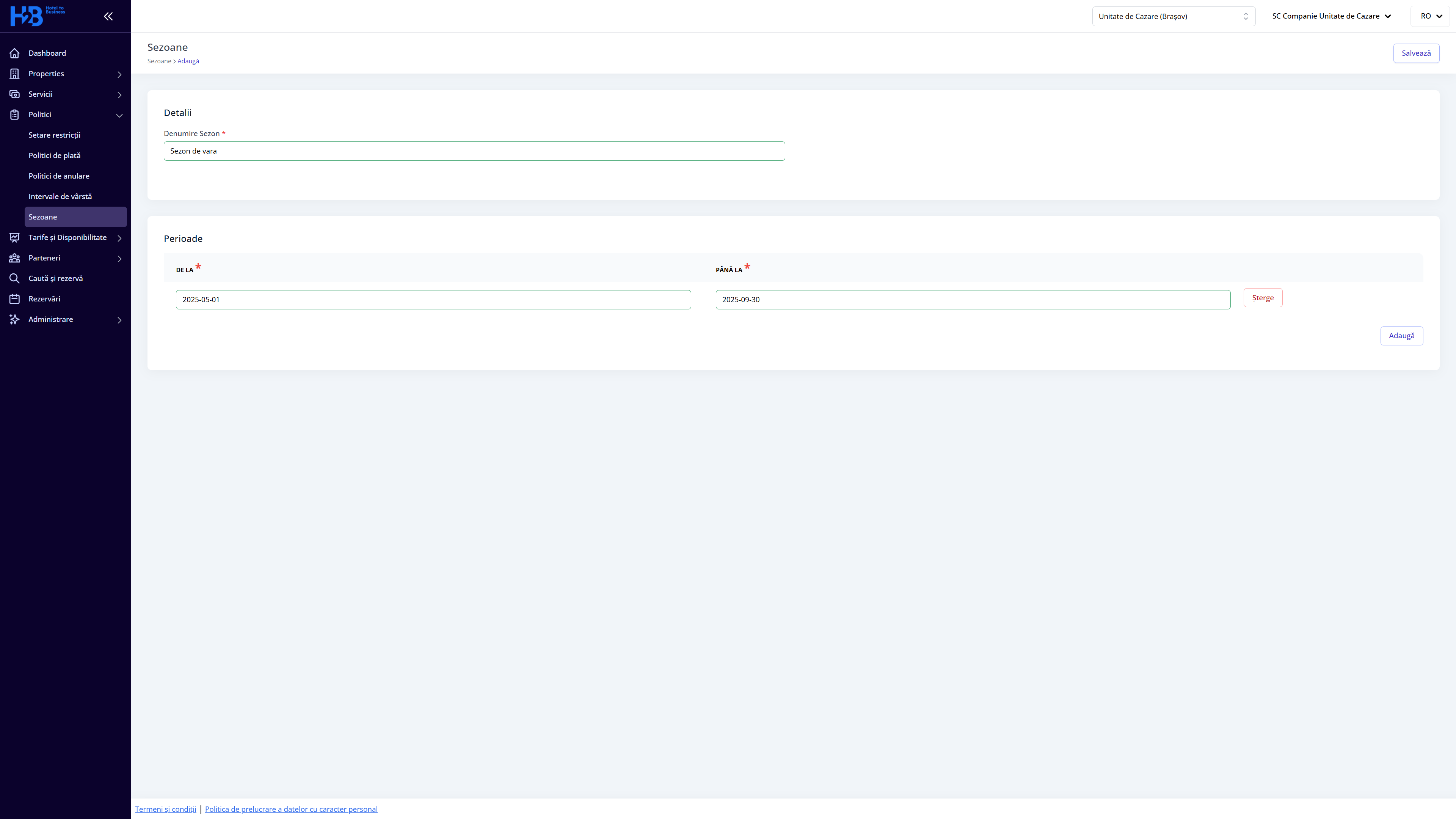The image size is (1456, 819).
Task: Expand Tarife și Disponibilitate chevron
Action: (x=119, y=238)
